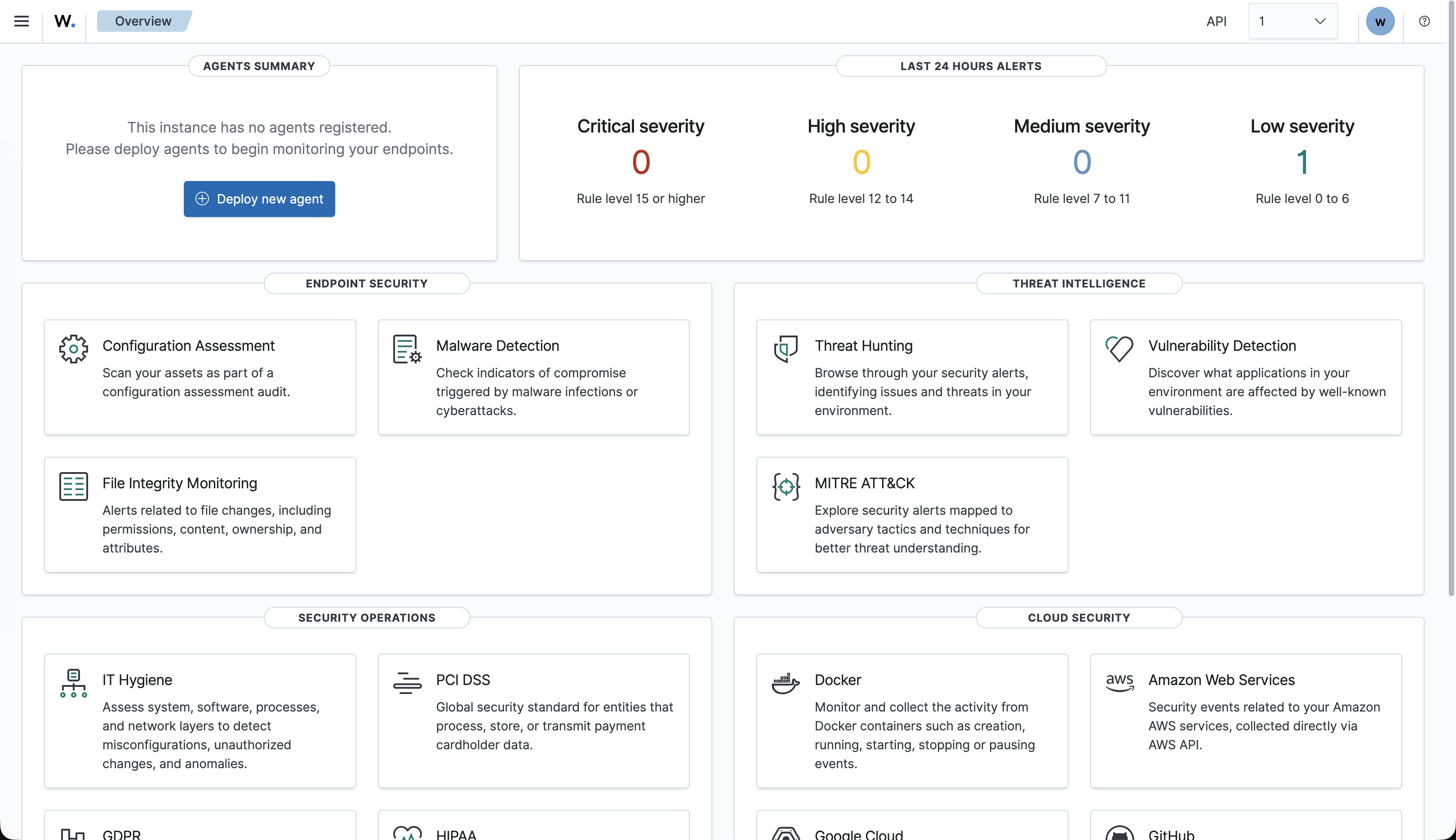Click the File Integrity Monitoring list icon
This screenshot has width=1456, height=840.
(73, 486)
